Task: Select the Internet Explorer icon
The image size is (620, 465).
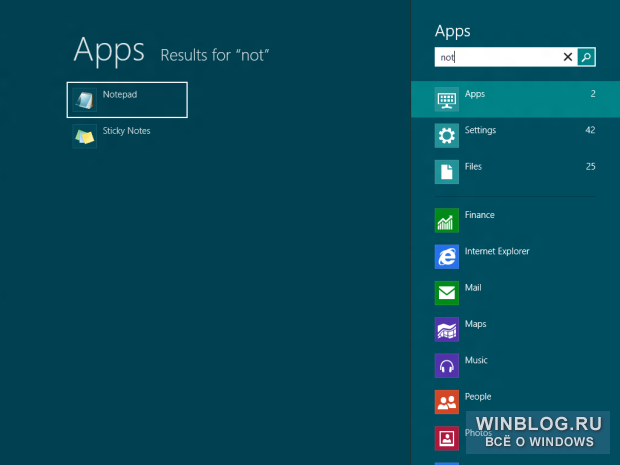Action: click(x=447, y=257)
